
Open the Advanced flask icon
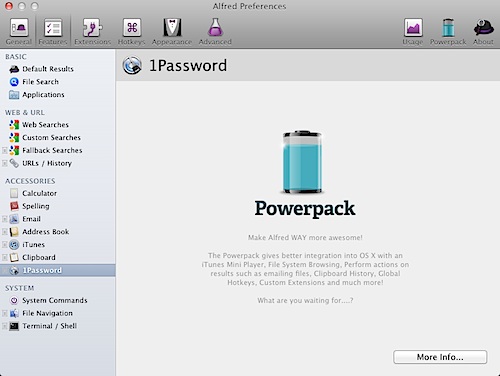pos(215,32)
